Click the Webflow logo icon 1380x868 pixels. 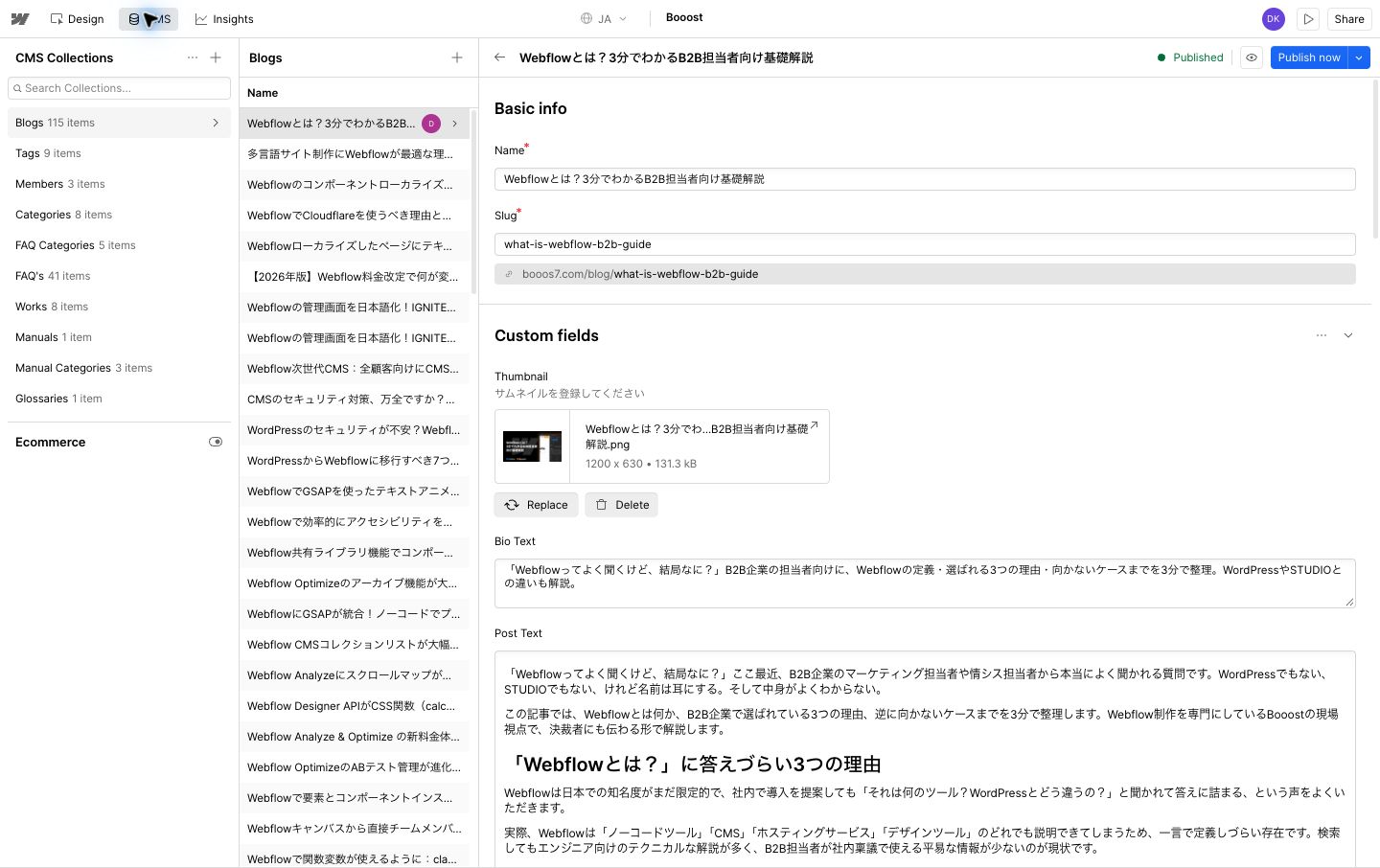pos(19,19)
